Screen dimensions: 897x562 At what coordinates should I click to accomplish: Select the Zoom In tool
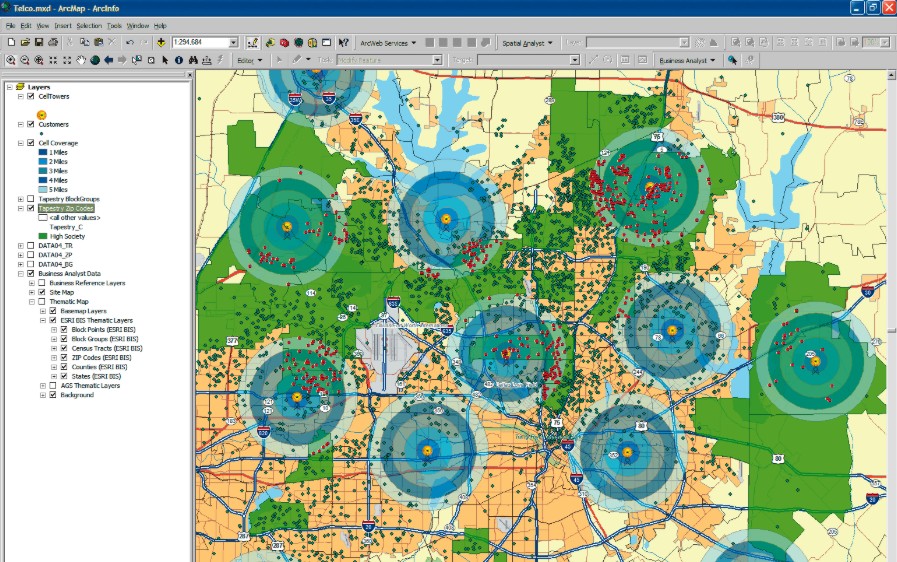point(10,60)
